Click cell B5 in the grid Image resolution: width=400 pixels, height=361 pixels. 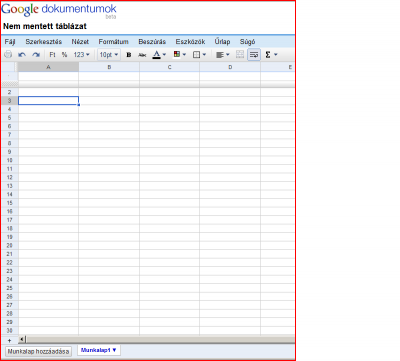109,118
